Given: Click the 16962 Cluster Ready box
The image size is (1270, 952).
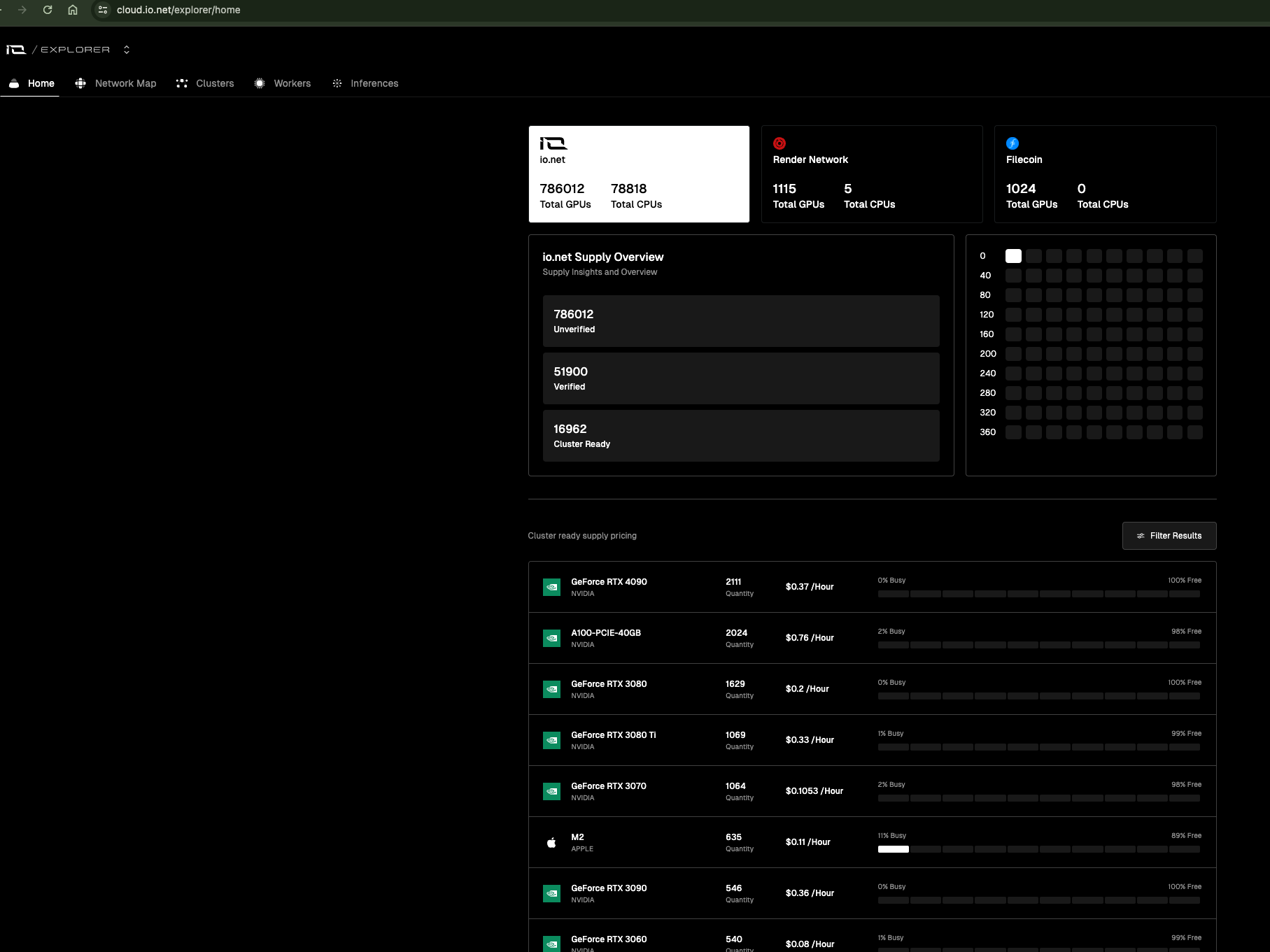Looking at the screenshot, I should point(741,436).
